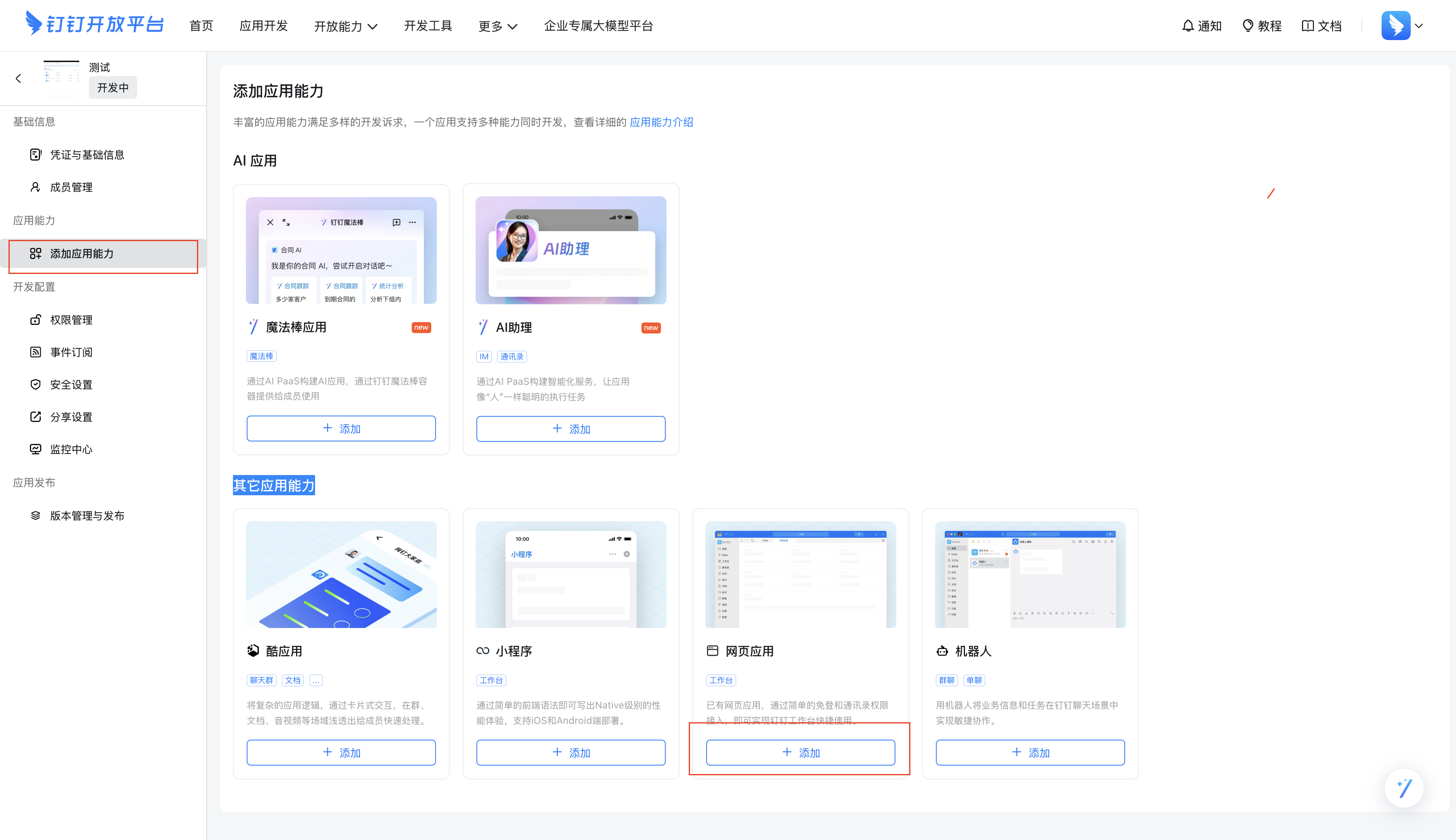Open the 应用开发 nav item
The height and width of the screenshot is (840, 1456).
click(x=264, y=26)
